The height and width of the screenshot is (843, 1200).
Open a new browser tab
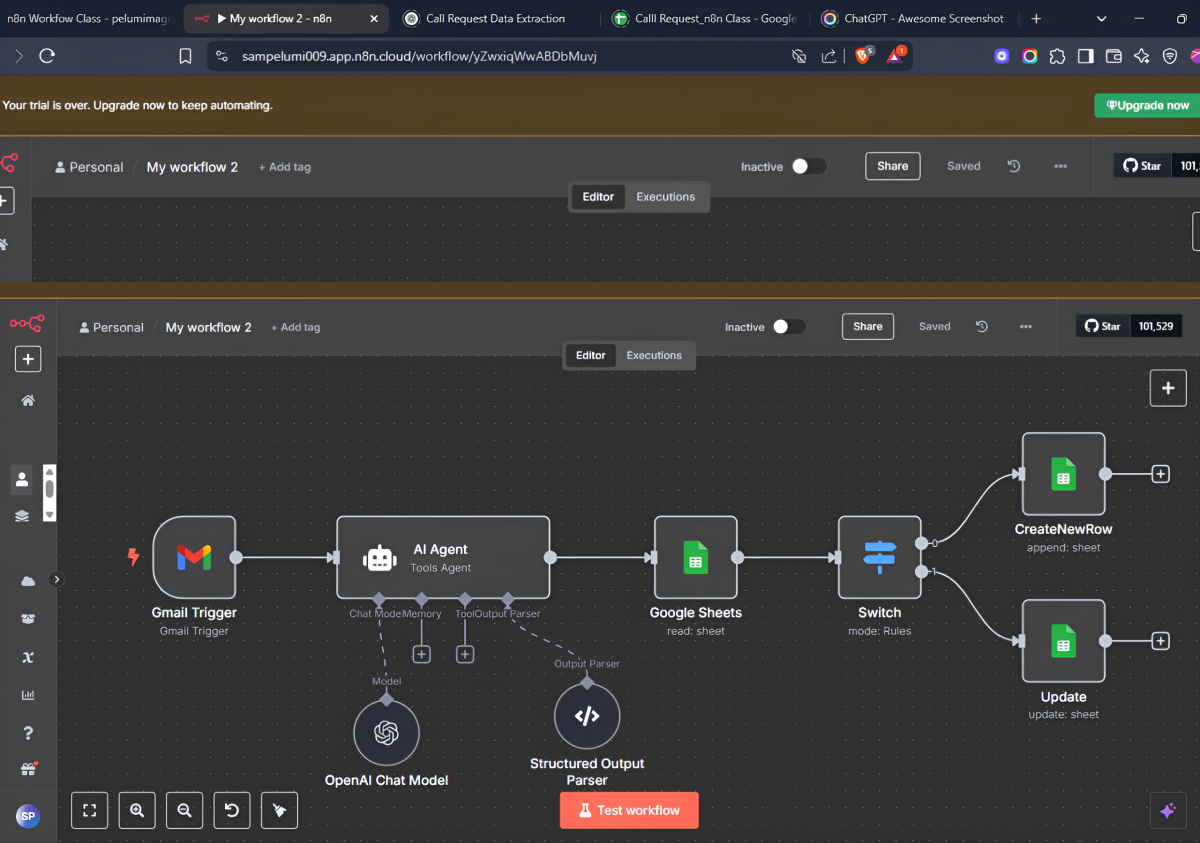pyautogui.click(x=1036, y=18)
